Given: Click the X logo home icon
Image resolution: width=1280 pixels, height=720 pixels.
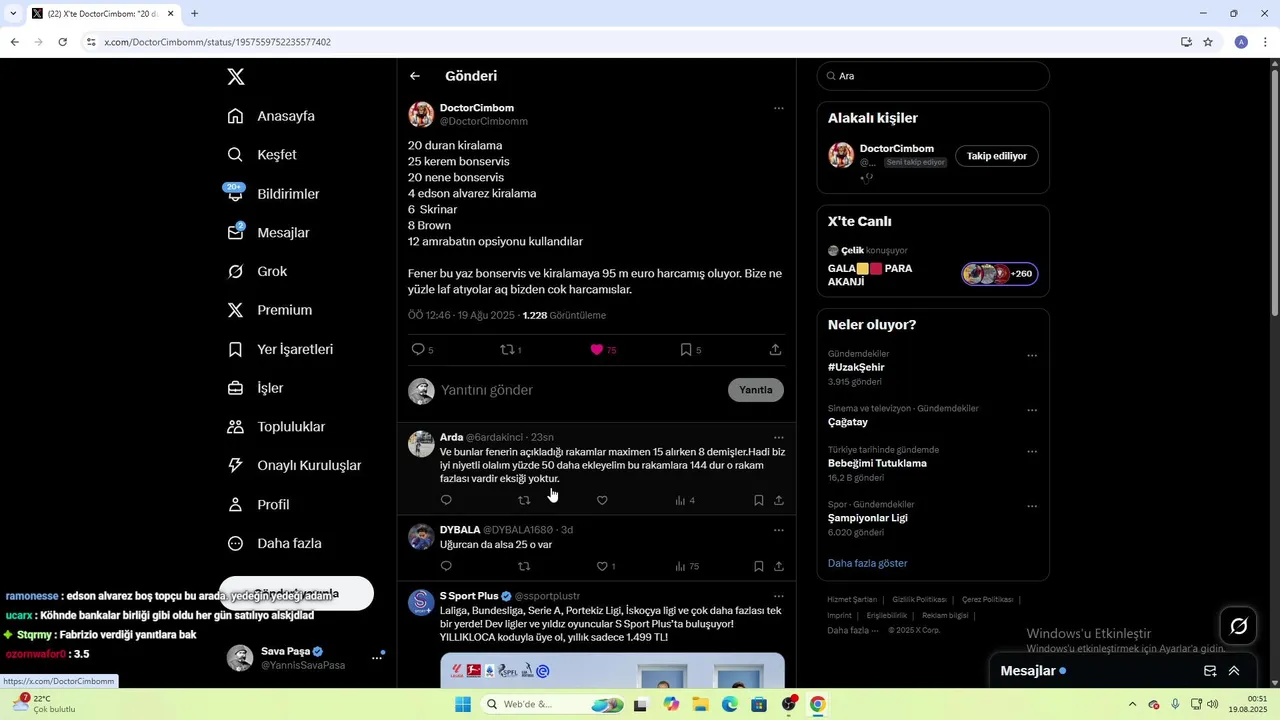Looking at the screenshot, I should [235, 77].
